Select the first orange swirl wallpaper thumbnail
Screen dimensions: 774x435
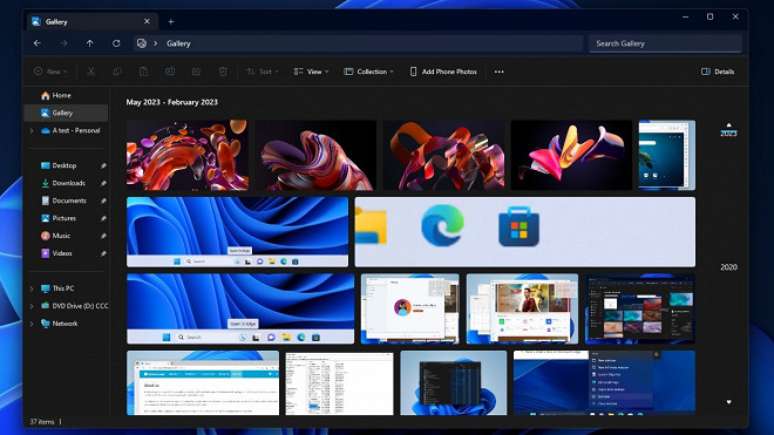tap(188, 155)
